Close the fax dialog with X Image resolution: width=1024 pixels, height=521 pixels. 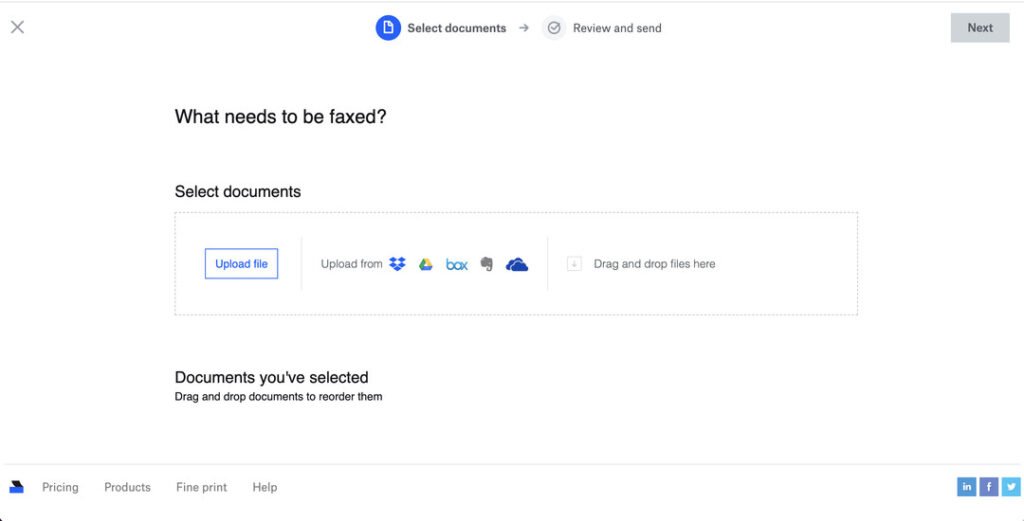click(x=17, y=27)
